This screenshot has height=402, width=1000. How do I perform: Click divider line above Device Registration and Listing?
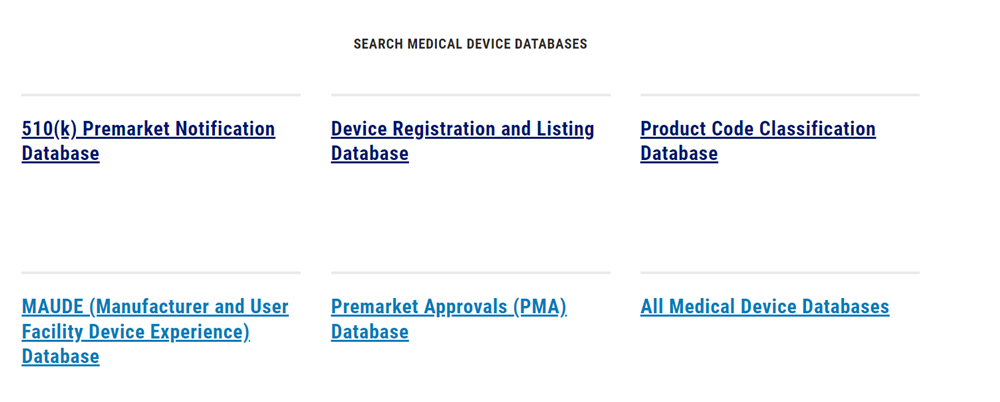coord(471,95)
